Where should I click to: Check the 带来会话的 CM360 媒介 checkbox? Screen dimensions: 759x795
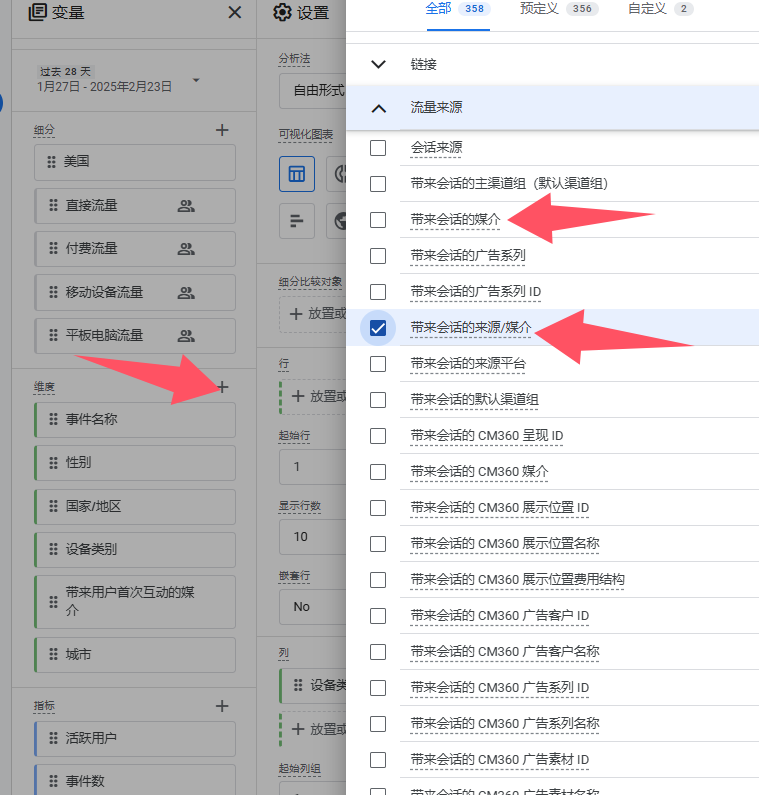click(378, 472)
